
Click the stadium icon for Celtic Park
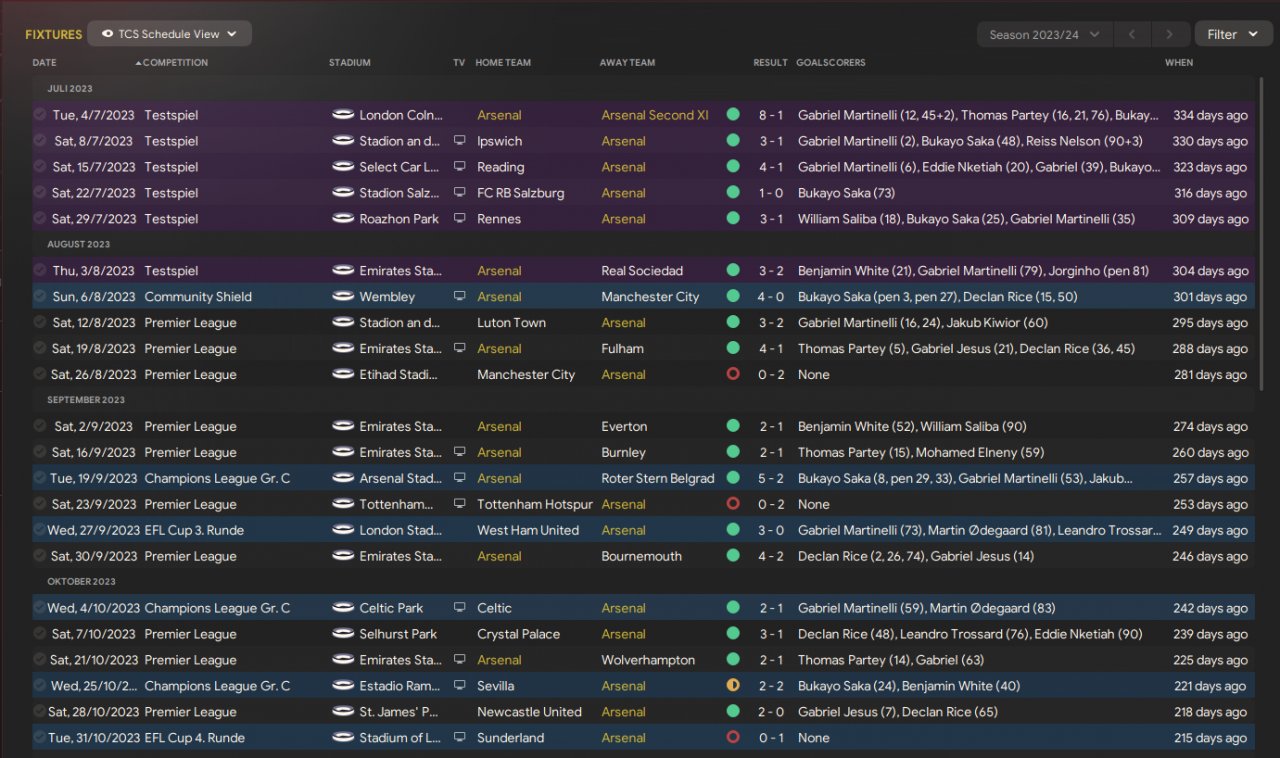coord(343,608)
